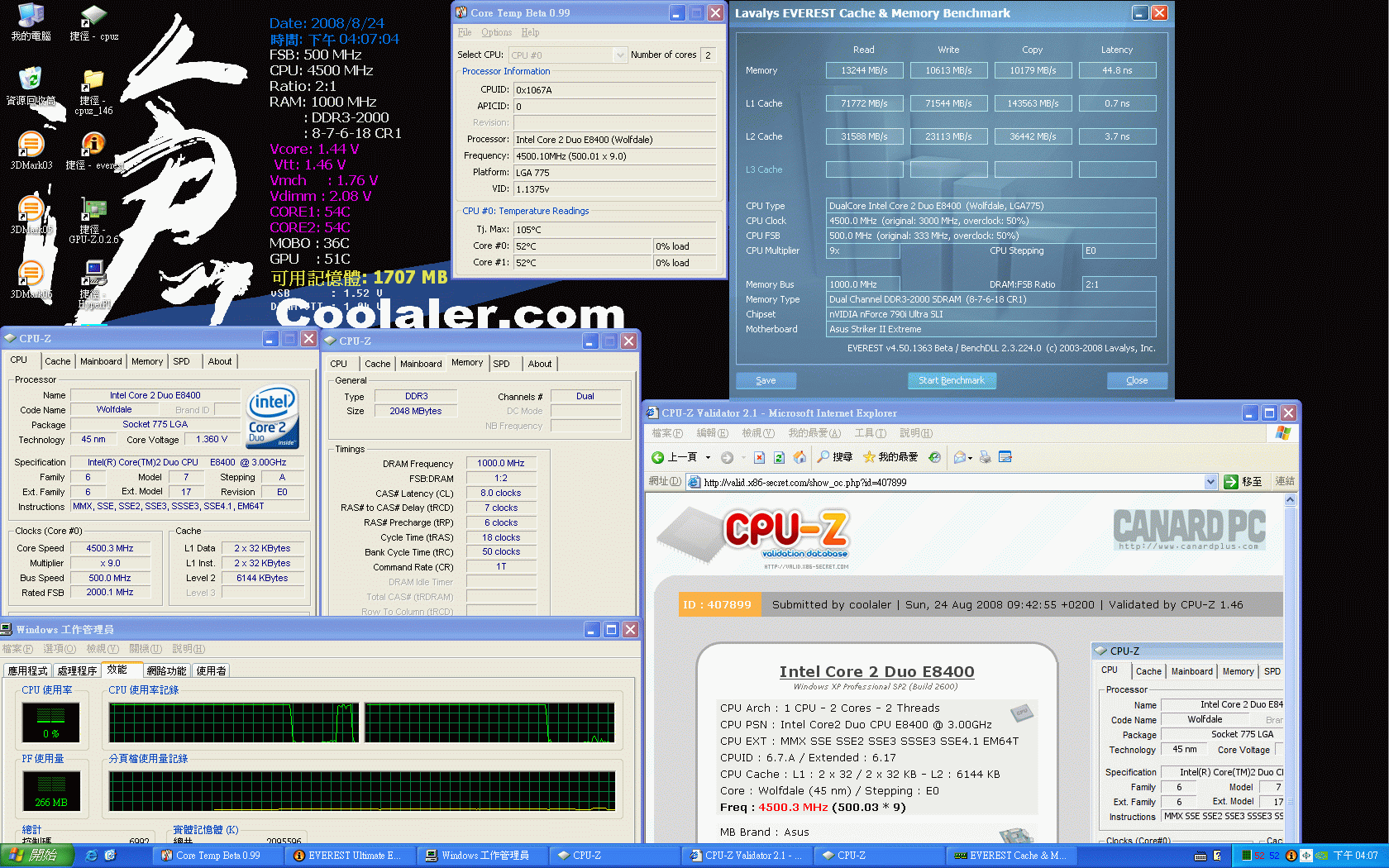Click EVEREST Cache & M... taskbar button

(1012, 856)
